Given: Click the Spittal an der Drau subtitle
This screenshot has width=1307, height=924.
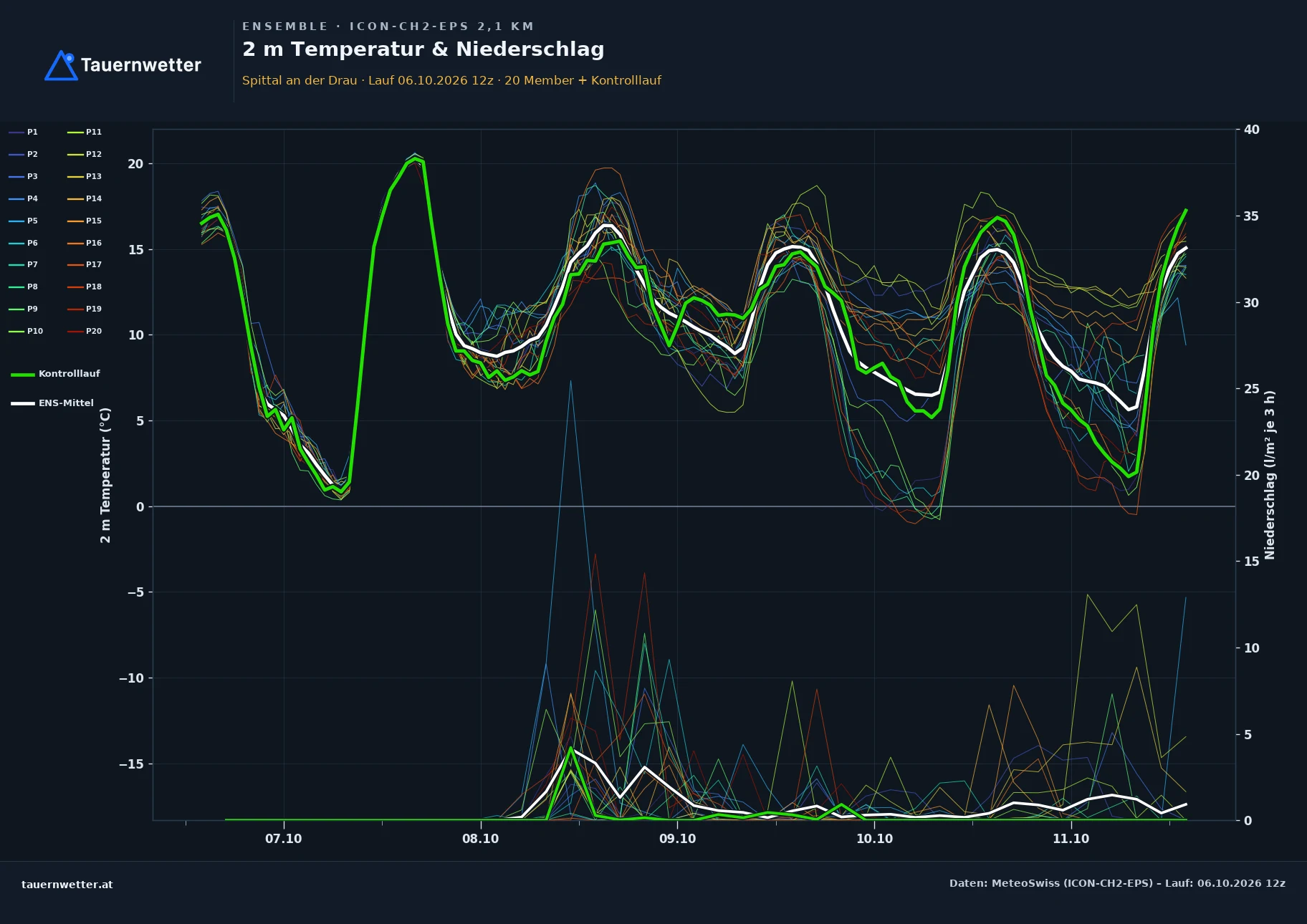Looking at the screenshot, I should pyautogui.click(x=451, y=80).
